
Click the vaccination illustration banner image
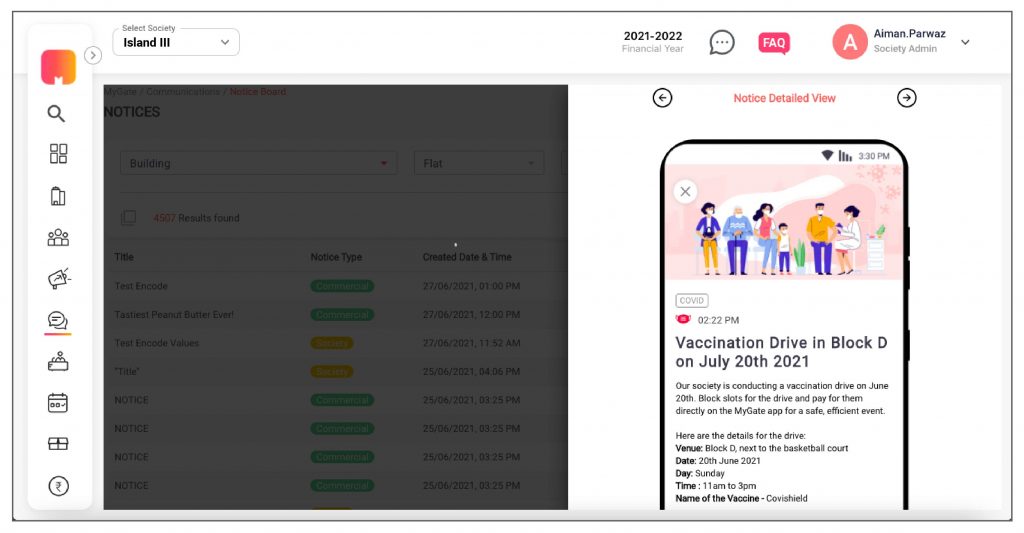784,222
